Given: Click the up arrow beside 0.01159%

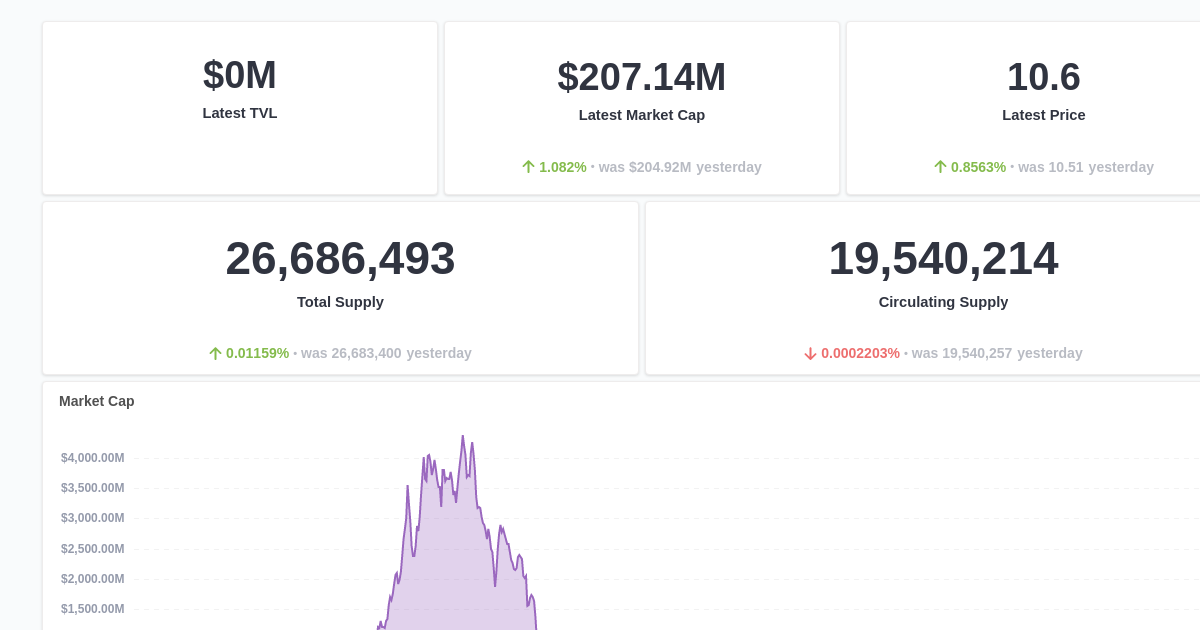Looking at the screenshot, I should [213, 353].
